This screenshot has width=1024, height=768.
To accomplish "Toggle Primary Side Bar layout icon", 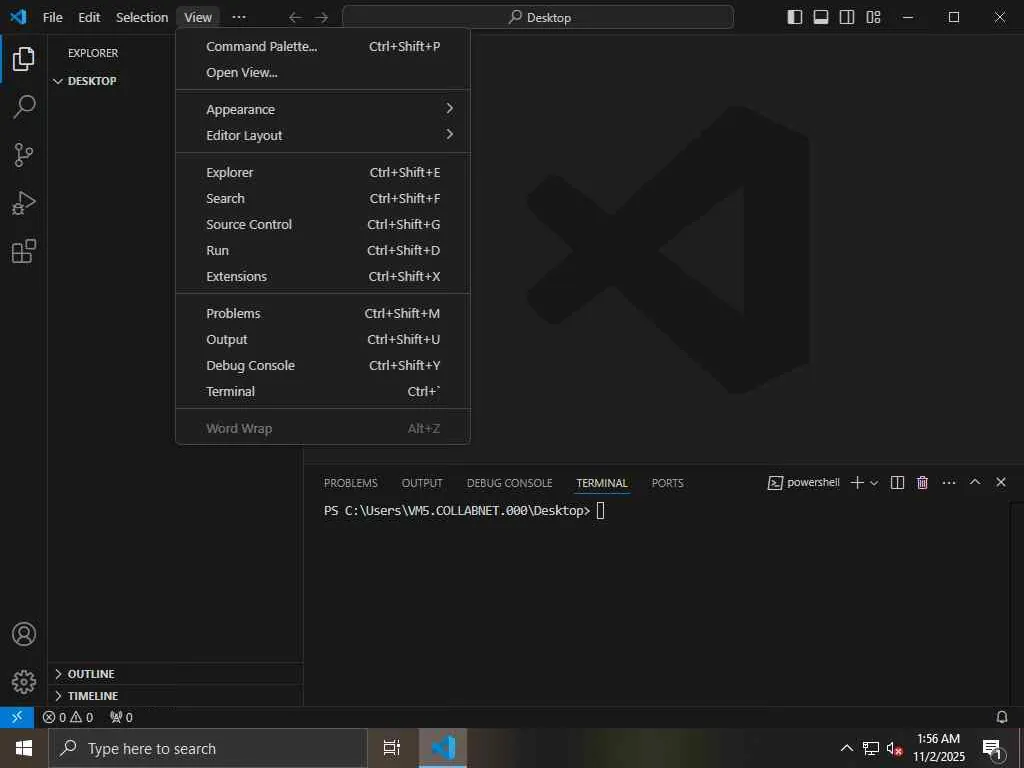I will [795, 17].
